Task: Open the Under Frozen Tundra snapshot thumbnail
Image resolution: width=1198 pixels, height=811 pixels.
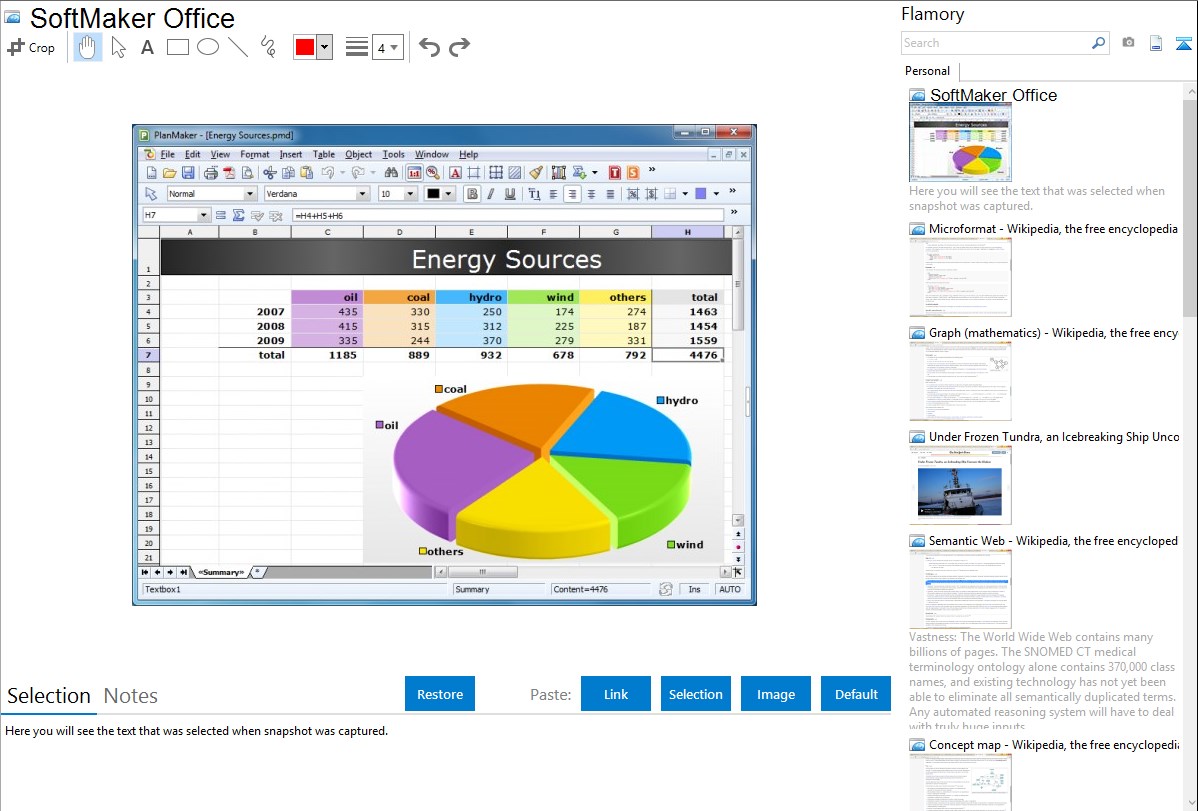Action: click(960, 485)
